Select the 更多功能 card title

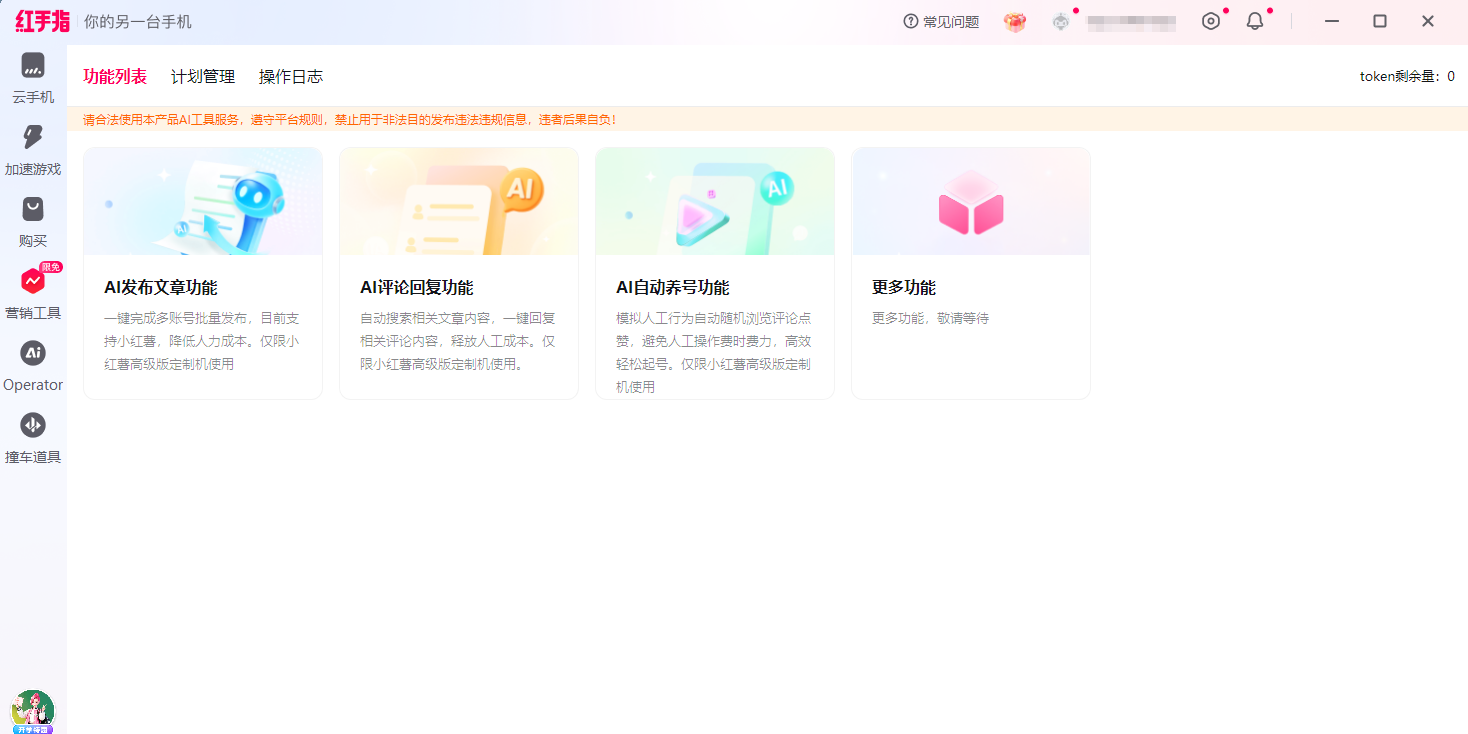(x=904, y=287)
